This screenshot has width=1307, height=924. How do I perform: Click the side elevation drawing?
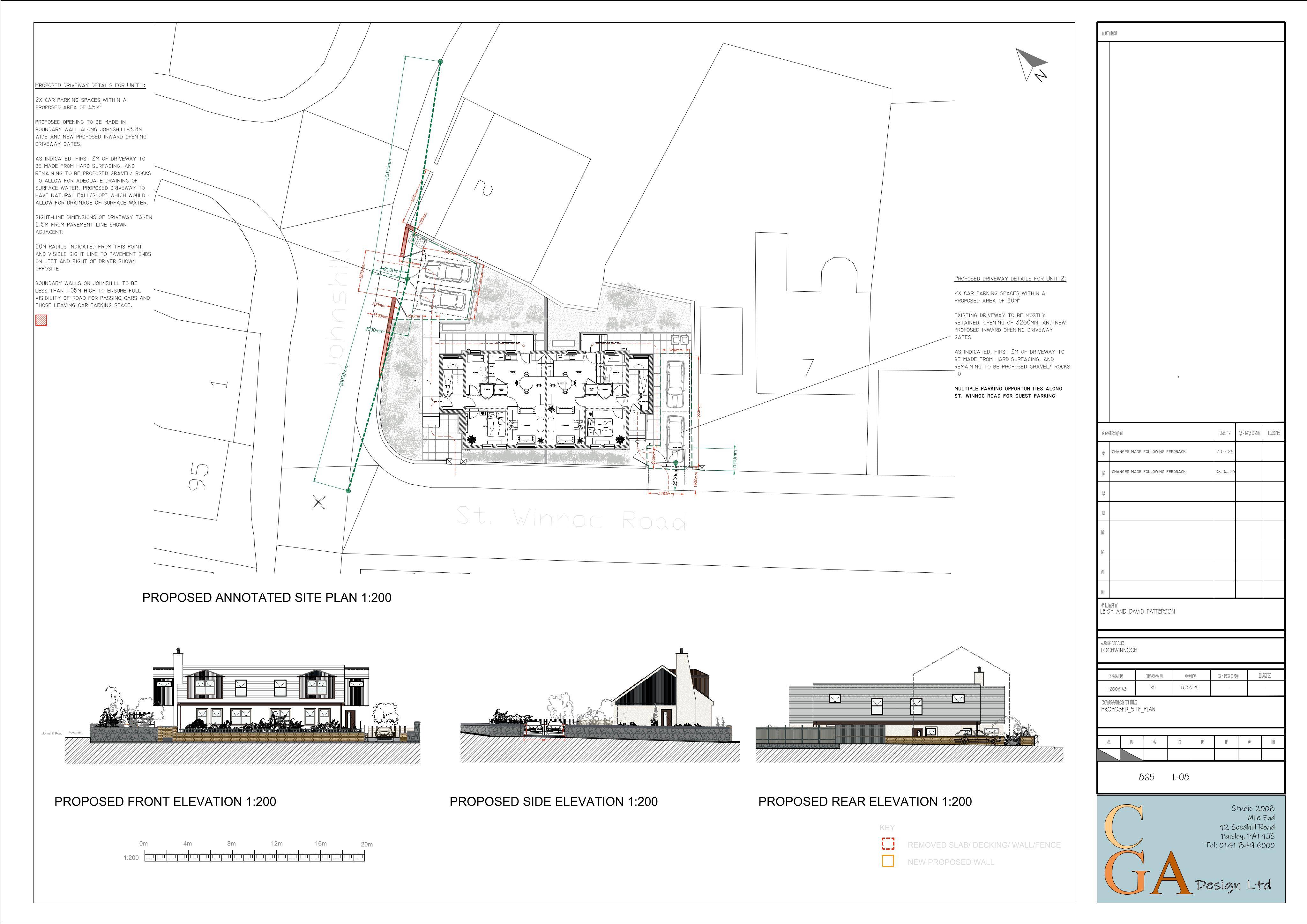pyautogui.click(x=600, y=705)
